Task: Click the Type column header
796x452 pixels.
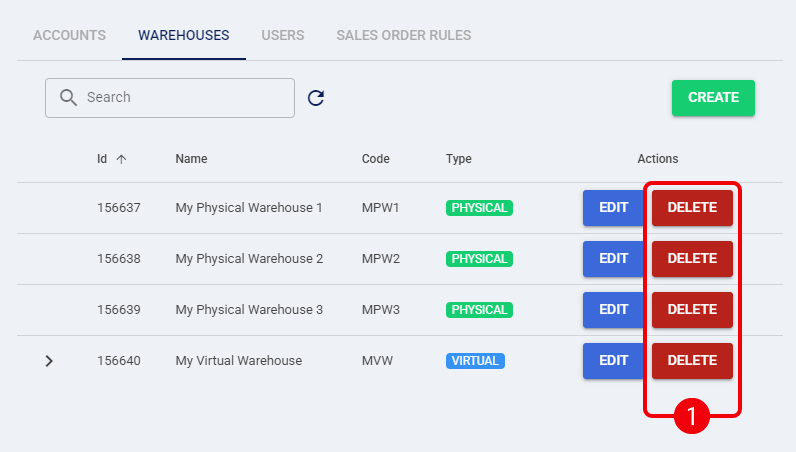Action: 459,159
